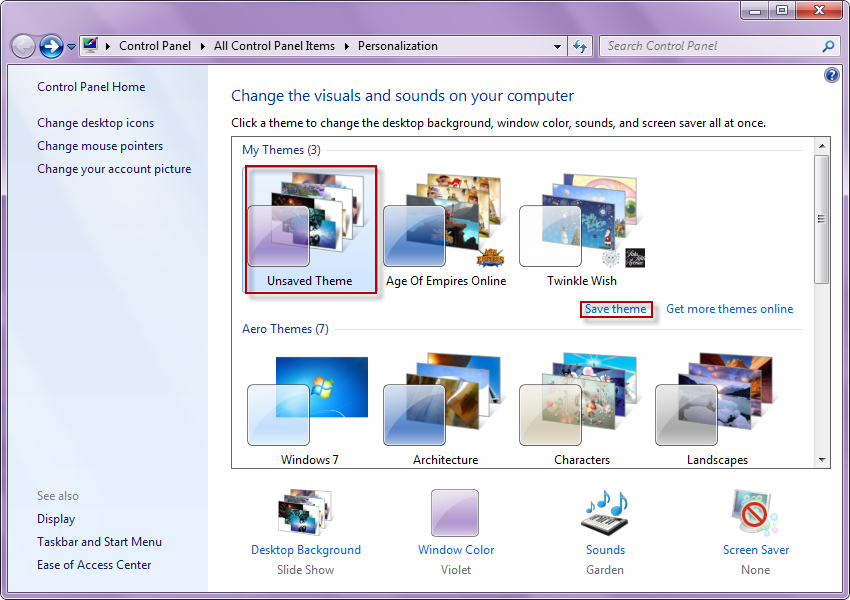Click the theme list scroll down arrow
This screenshot has height=600, width=850.
pos(822,460)
